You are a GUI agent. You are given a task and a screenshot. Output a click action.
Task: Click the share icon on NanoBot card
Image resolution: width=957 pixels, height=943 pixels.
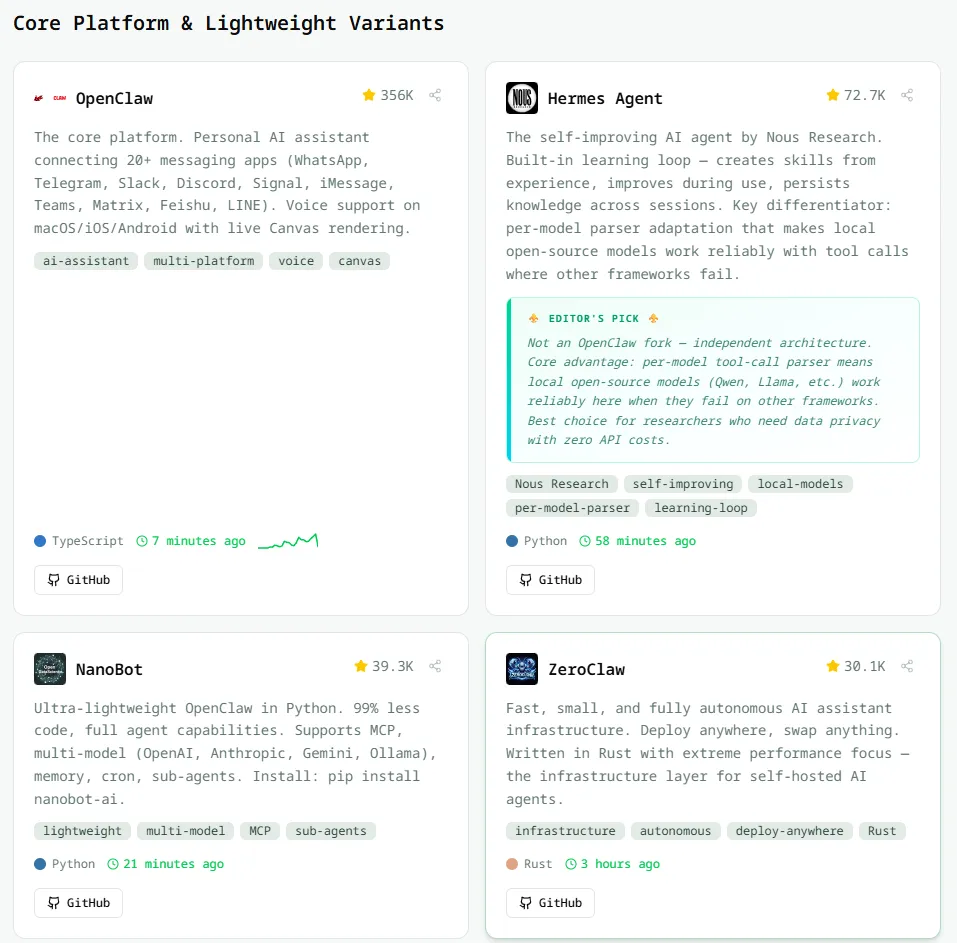click(435, 666)
